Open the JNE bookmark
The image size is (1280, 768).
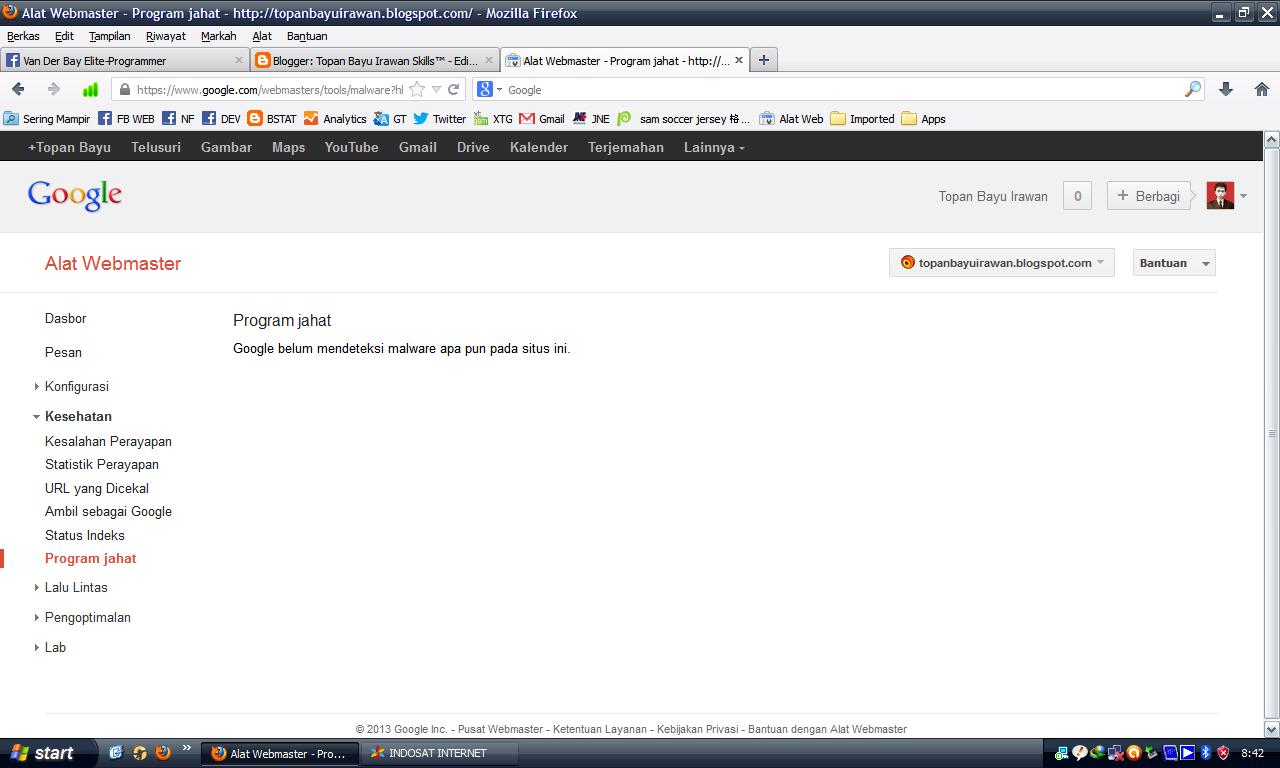(x=590, y=118)
